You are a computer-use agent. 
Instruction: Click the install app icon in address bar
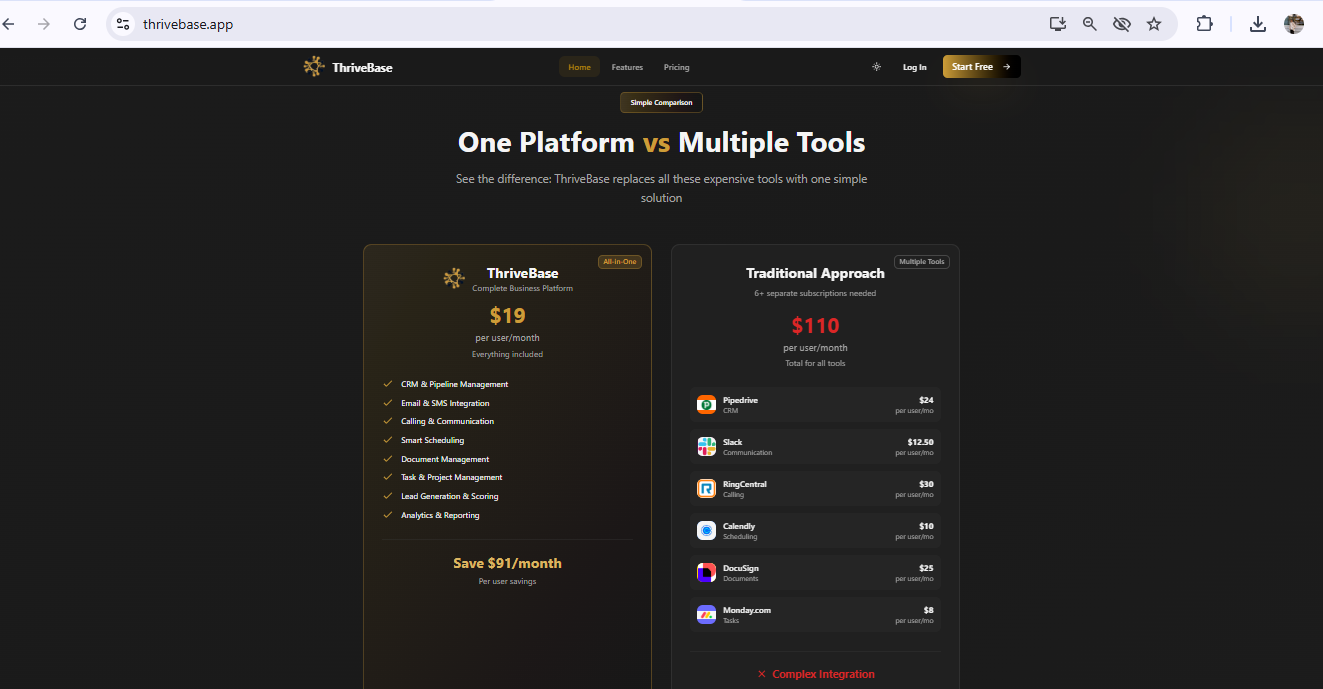(1058, 24)
